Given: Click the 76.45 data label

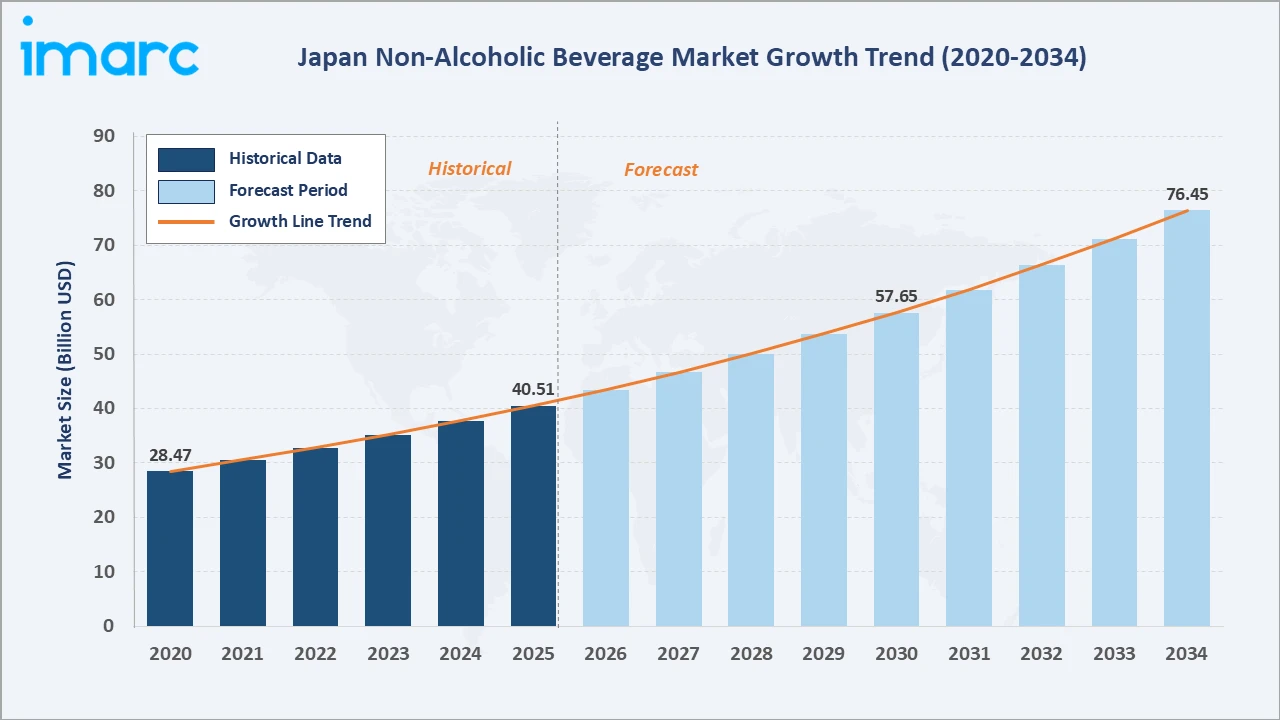Looking at the screenshot, I should click(1187, 194).
